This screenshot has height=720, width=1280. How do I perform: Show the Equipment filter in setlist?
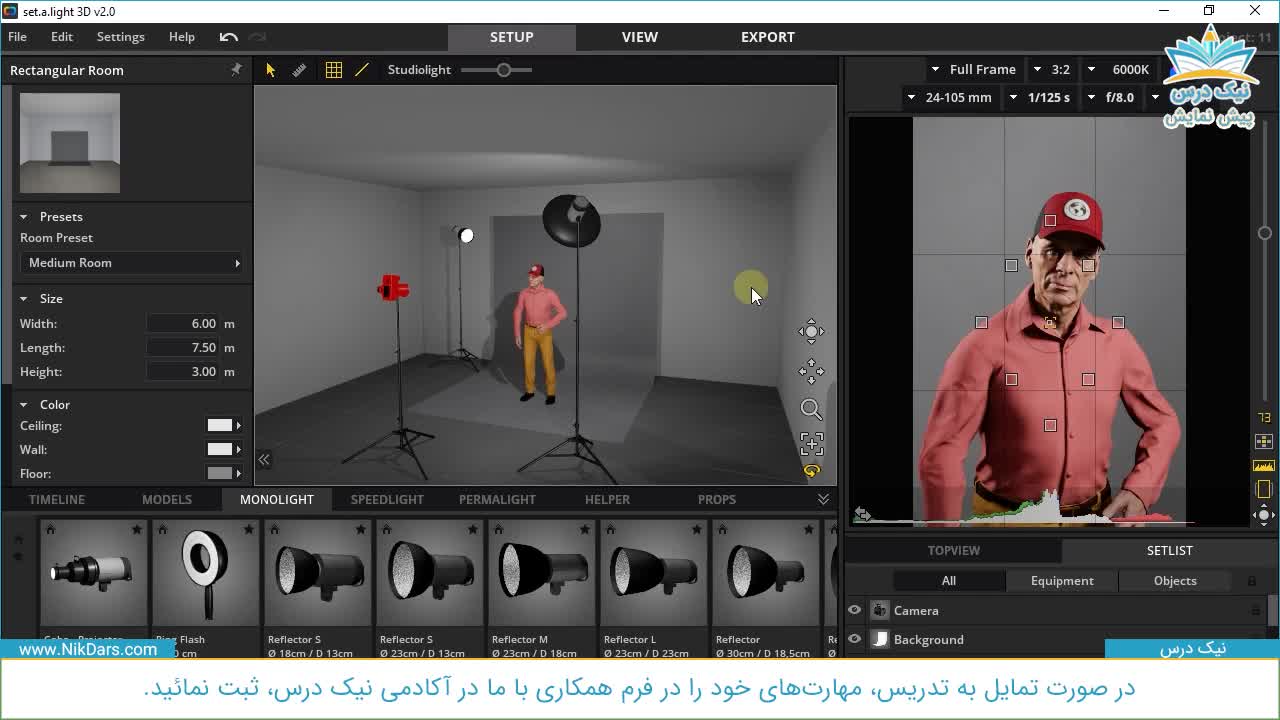pos(1061,581)
